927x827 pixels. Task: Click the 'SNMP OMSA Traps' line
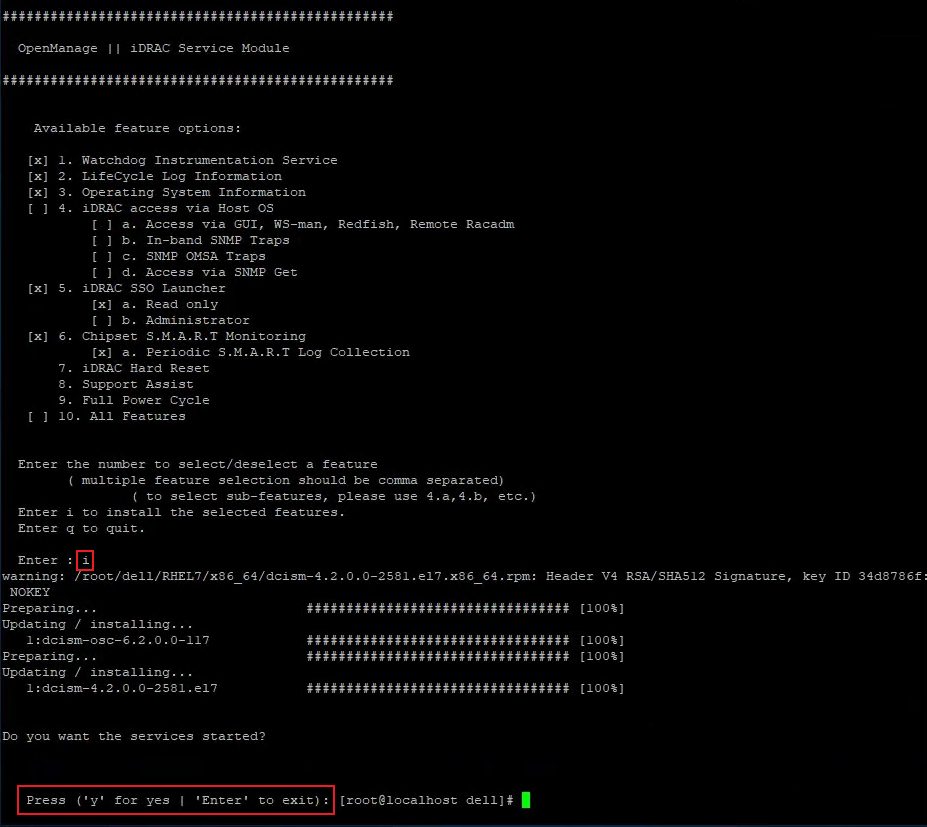[194, 256]
